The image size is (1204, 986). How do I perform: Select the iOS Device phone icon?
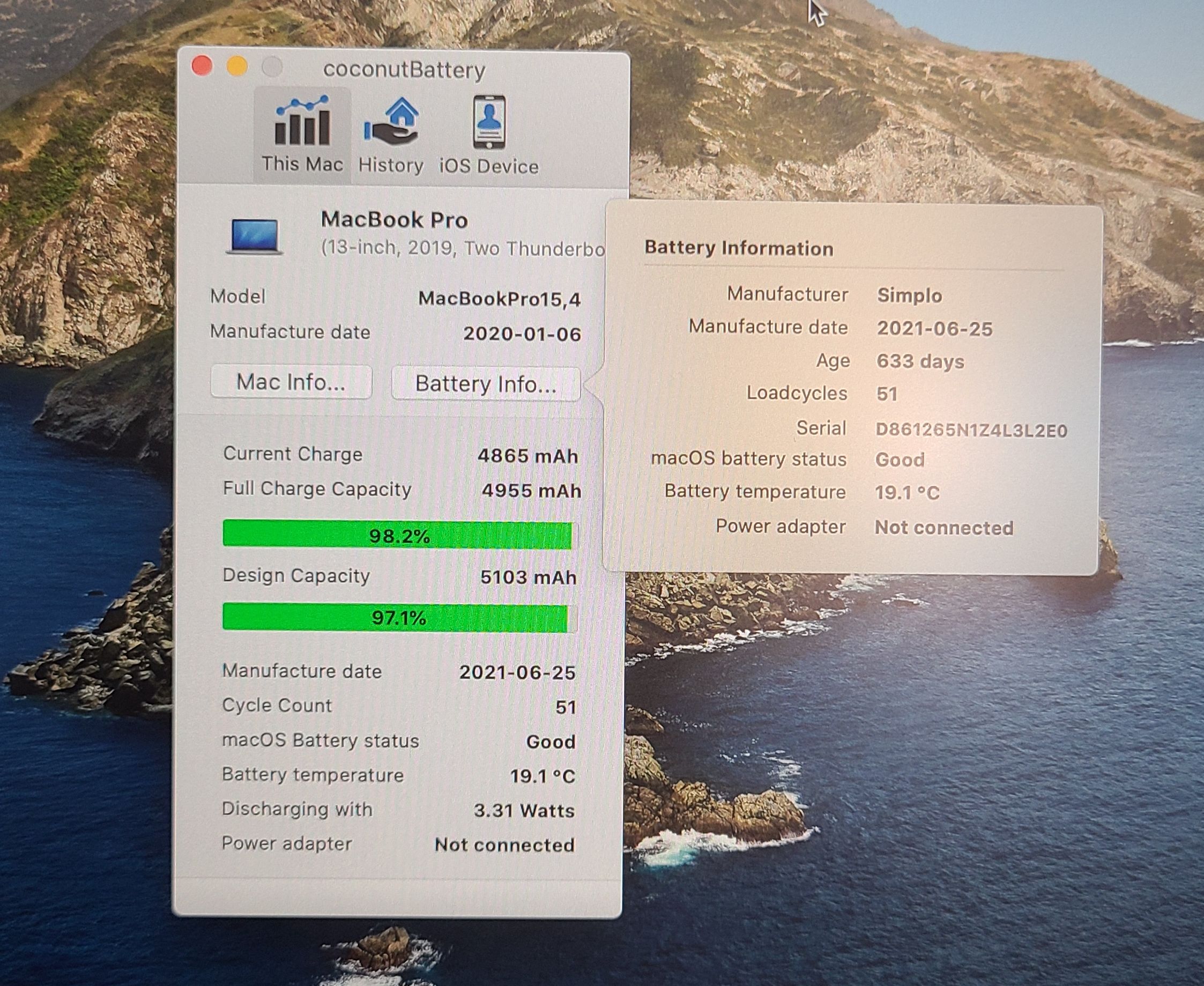[x=489, y=122]
